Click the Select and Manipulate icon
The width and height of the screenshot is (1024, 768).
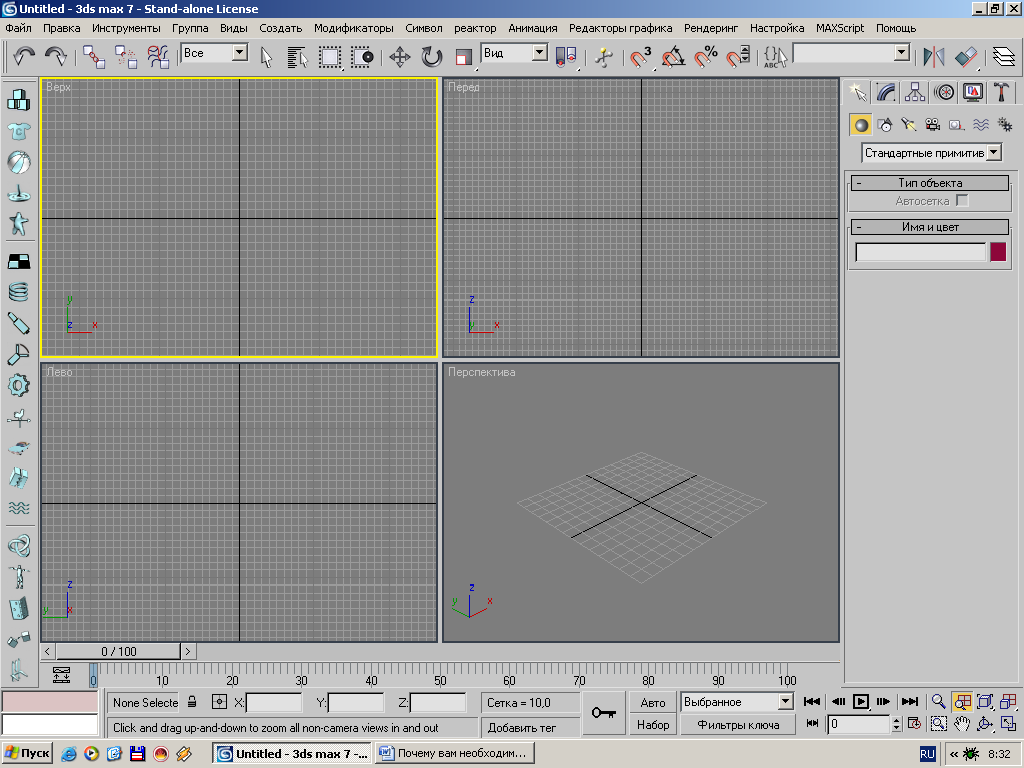pos(603,56)
